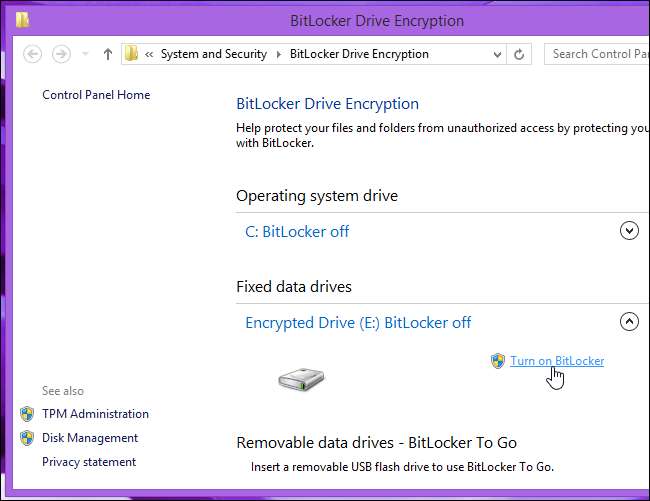The width and height of the screenshot is (650, 501).
Task: Select System and Security breadcrumb
Action: 216,54
